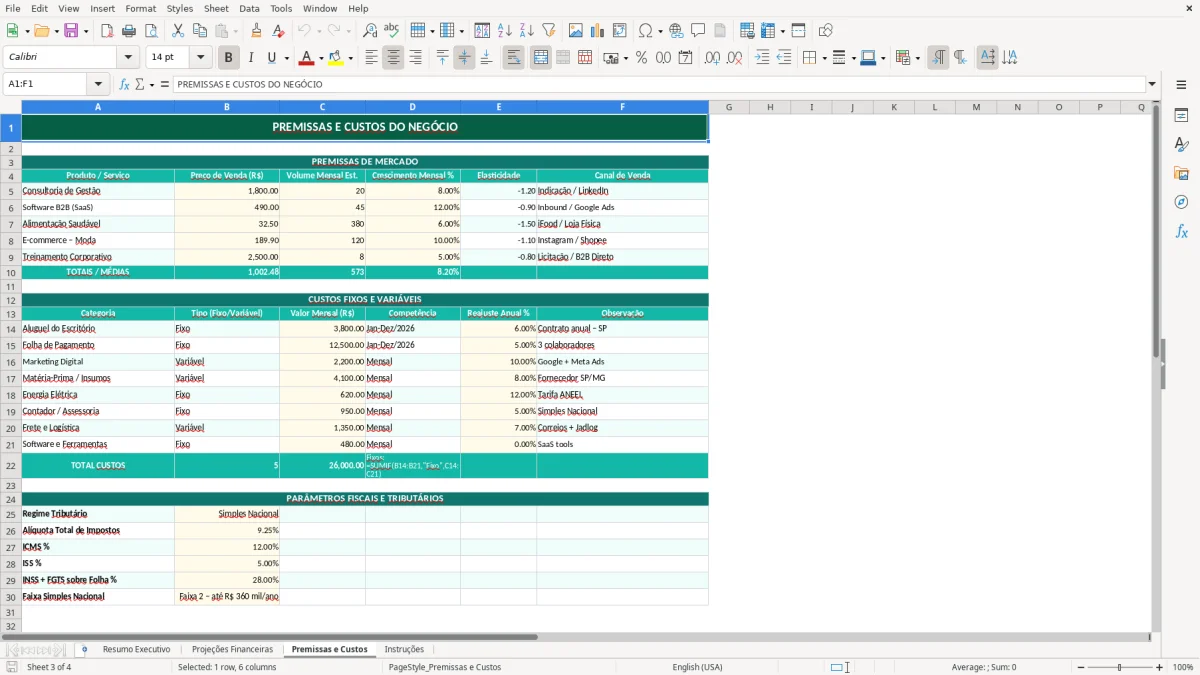This screenshot has height=675, width=1200.
Task: Click Merge and Center Cells icon
Action: coord(541,58)
